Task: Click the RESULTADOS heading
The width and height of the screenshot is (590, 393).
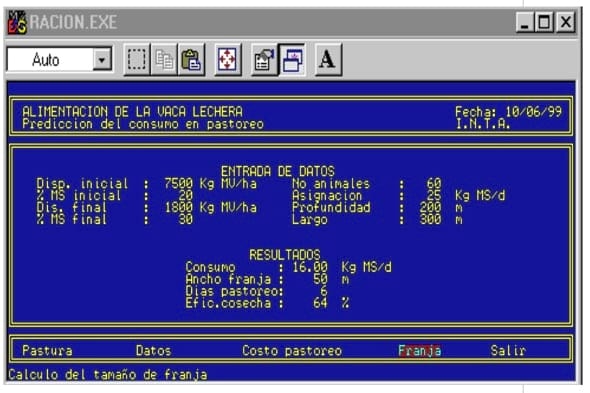Action: coord(285,255)
